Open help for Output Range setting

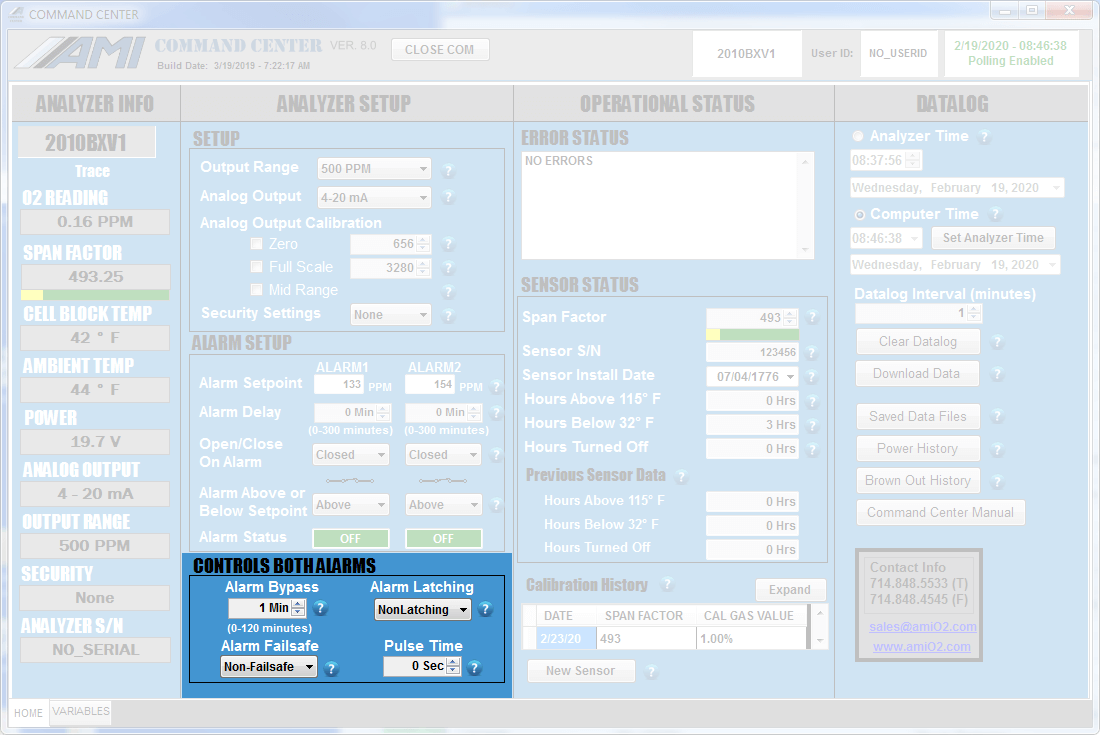point(448,170)
